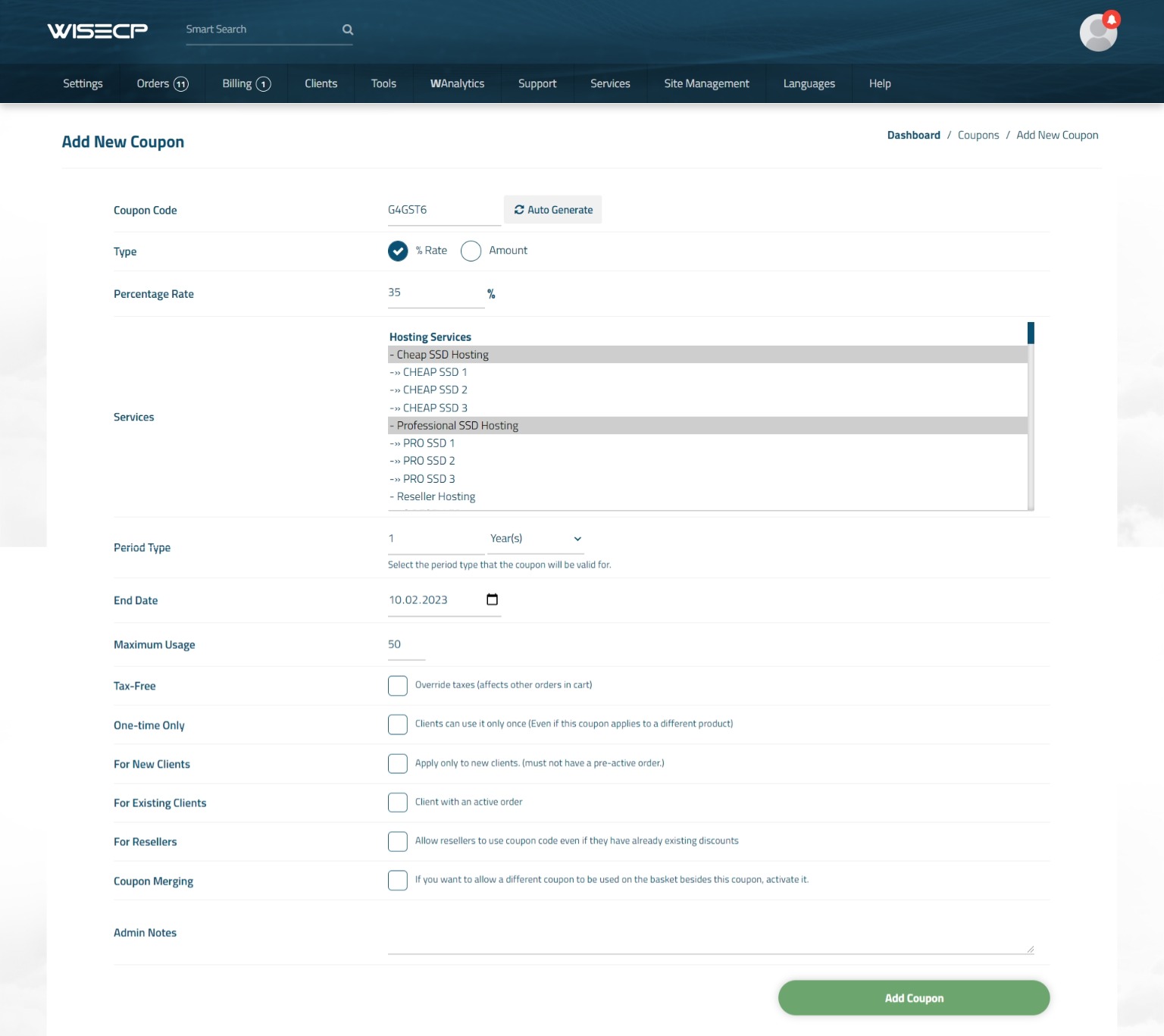Viewport: 1164px width, 1036px height.
Task: Open the Year(s) period type dropdown
Action: click(x=536, y=539)
